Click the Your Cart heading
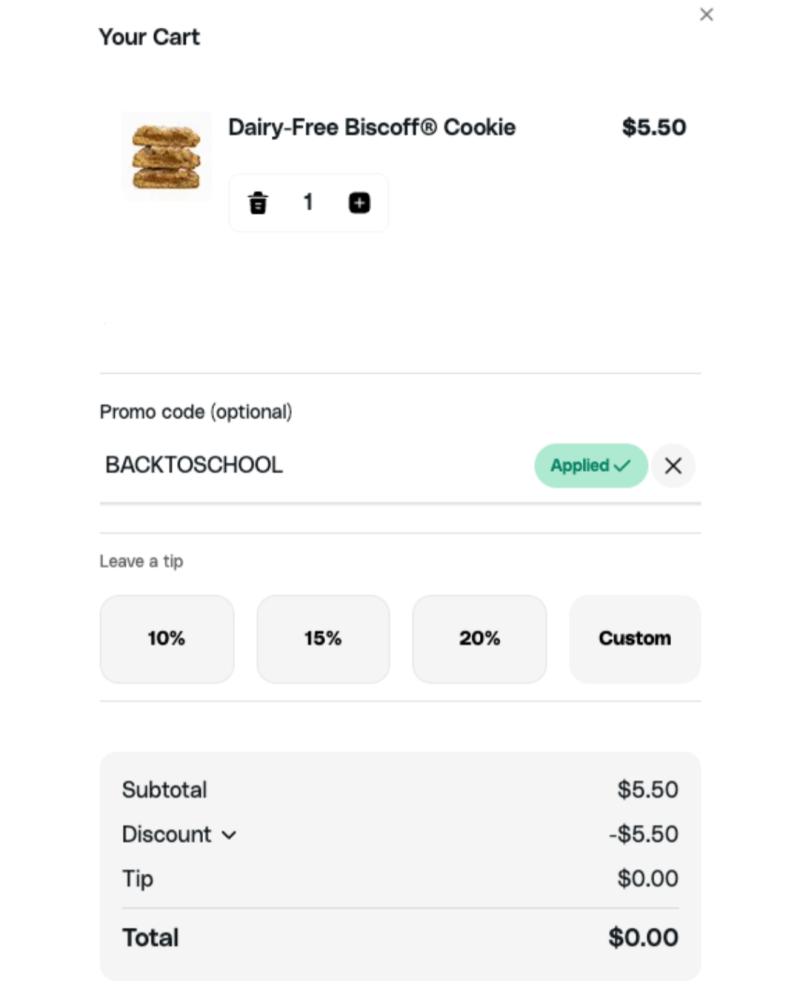 tap(149, 37)
